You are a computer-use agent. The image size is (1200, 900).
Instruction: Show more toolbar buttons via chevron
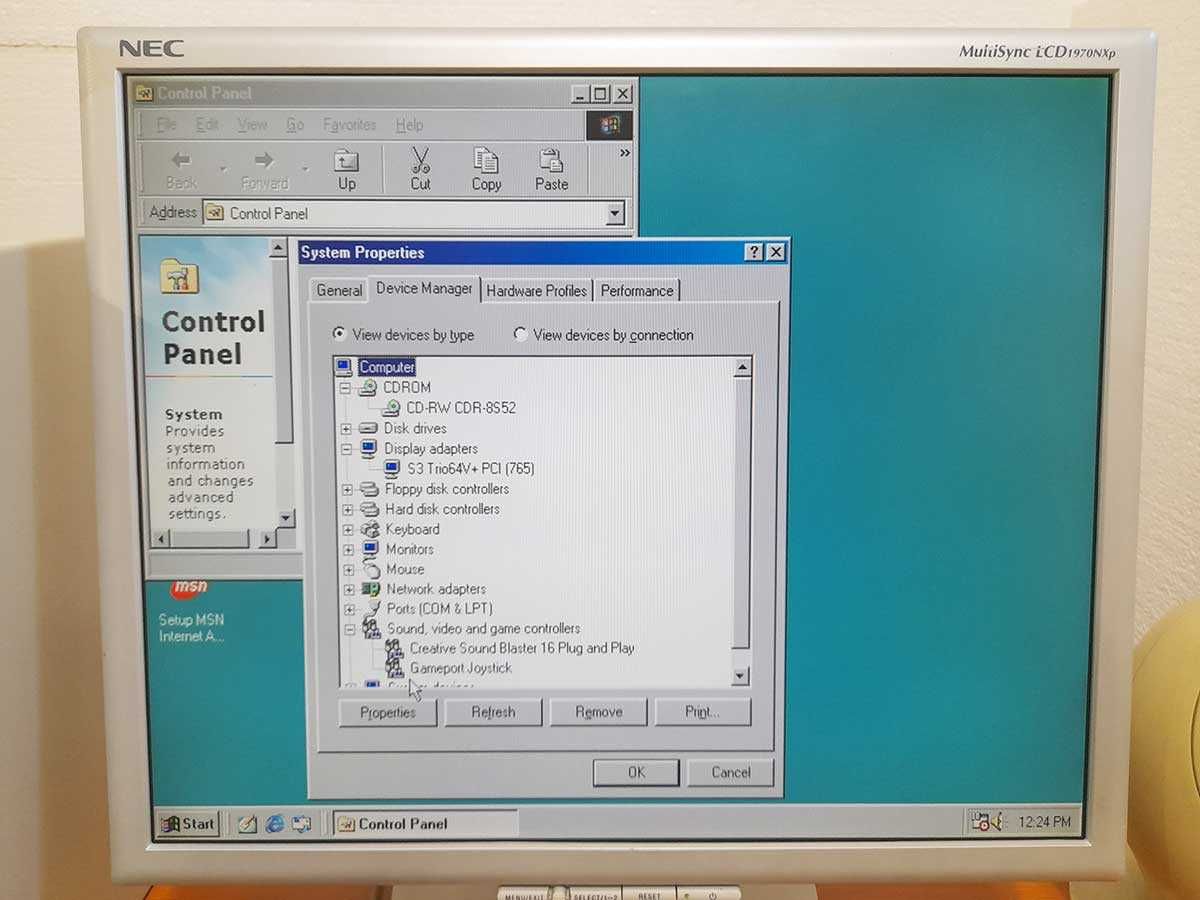click(625, 153)
